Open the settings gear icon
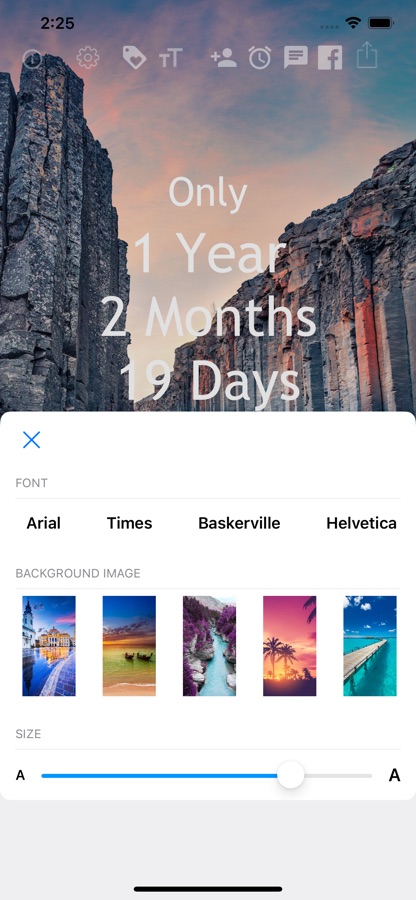The image size is (416, 900). [88, 58]
